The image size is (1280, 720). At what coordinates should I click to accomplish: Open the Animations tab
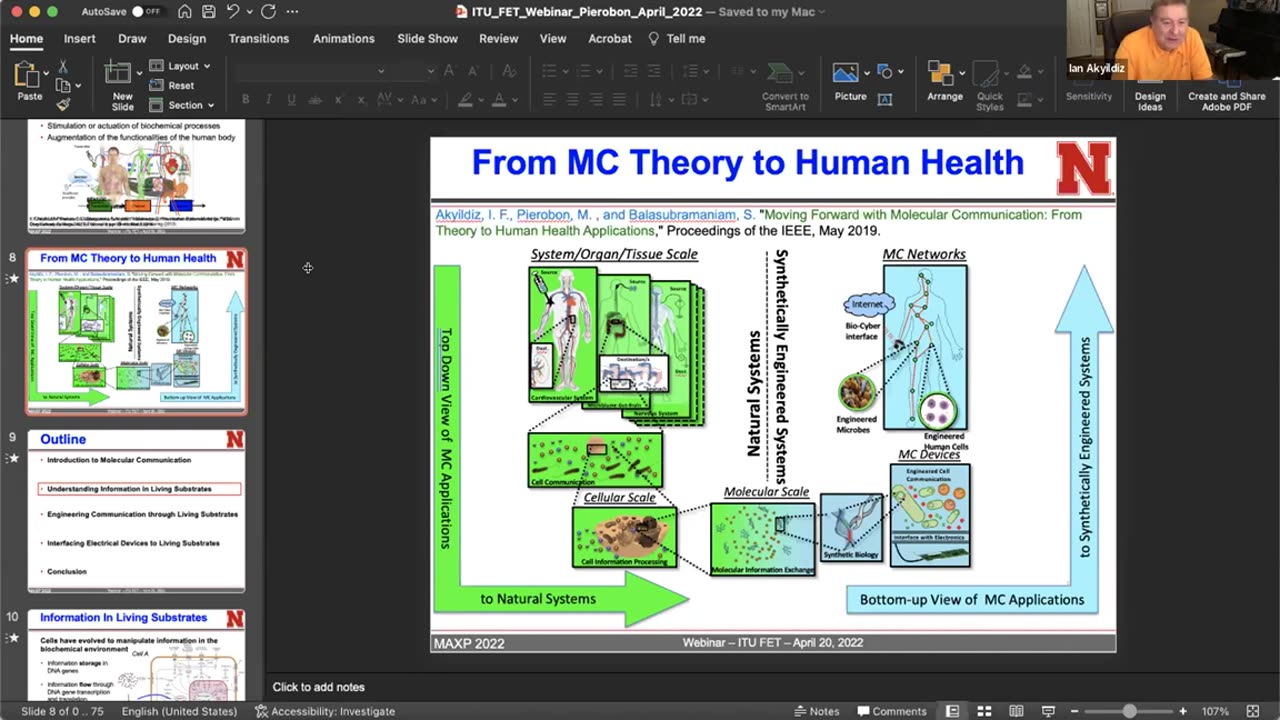[343, 38]
